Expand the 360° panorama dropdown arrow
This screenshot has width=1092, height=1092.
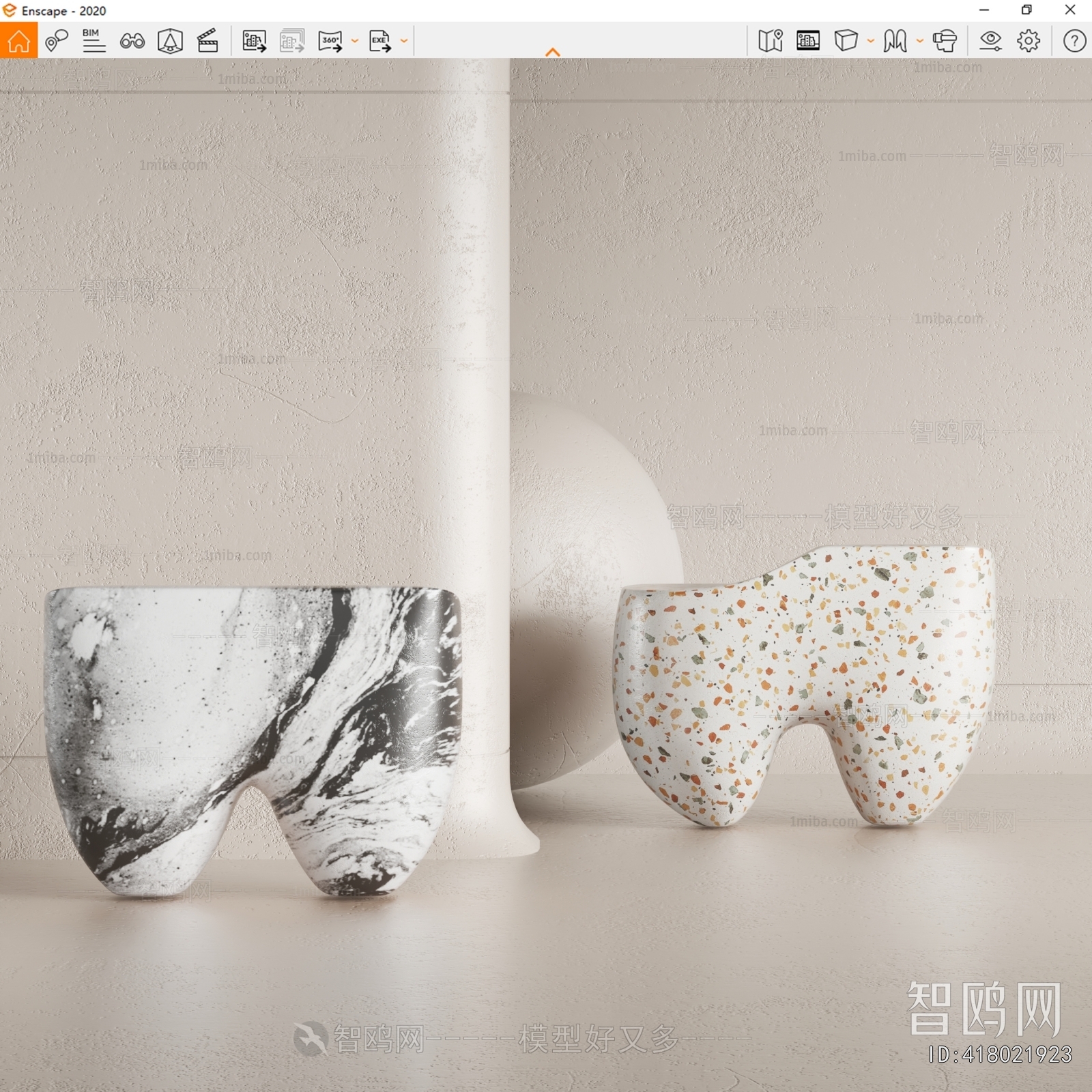(x=355, y=41)
